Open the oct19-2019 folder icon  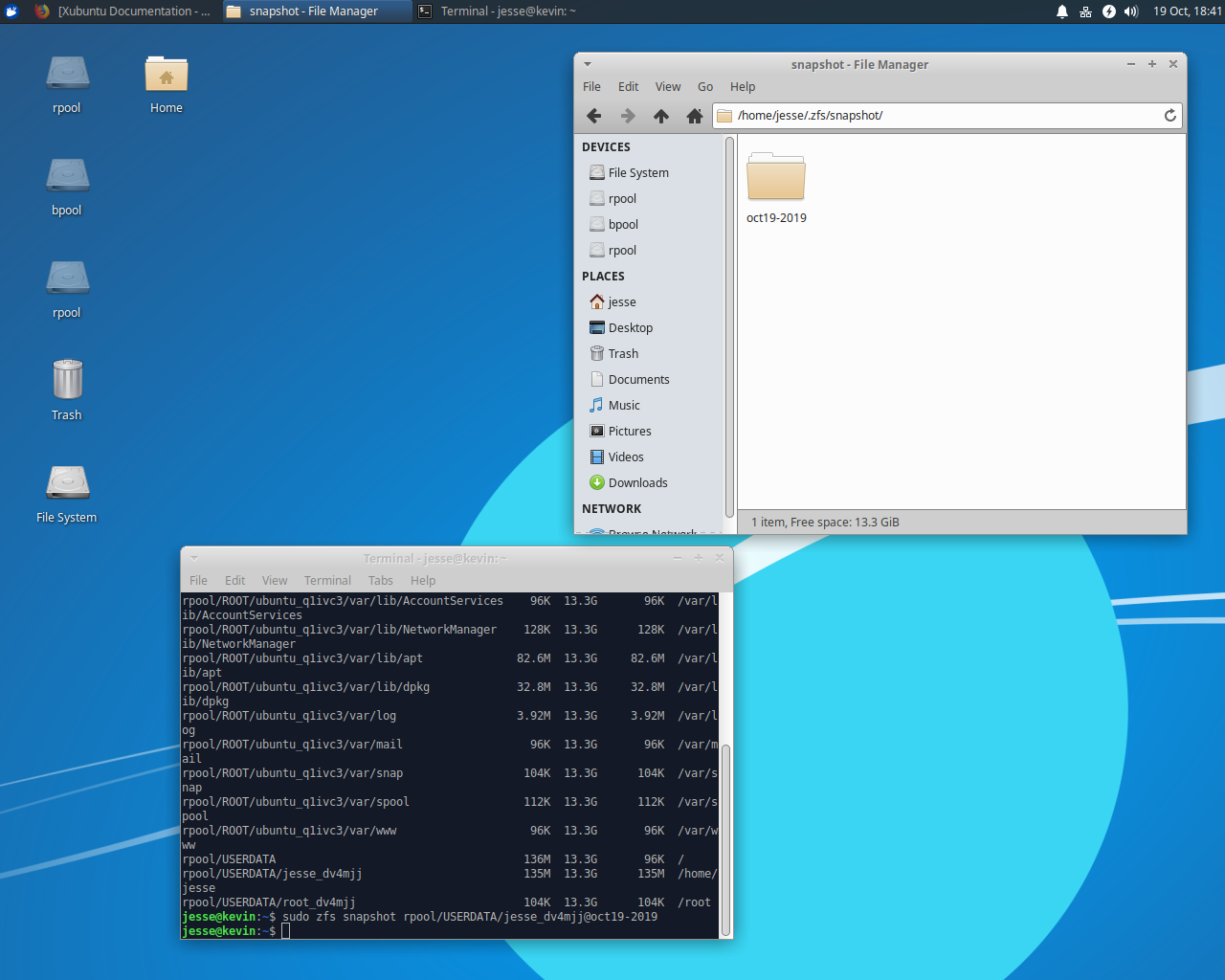click(x=776, y=177)
